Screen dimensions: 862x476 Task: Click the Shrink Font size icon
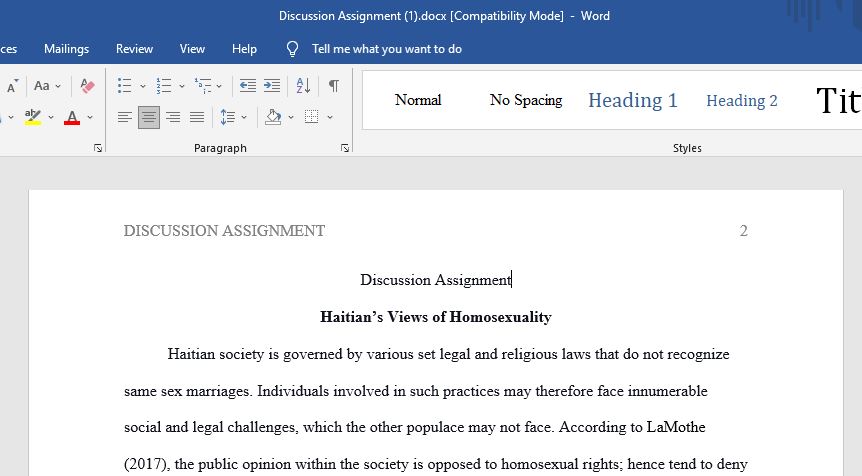coord(12,86)
